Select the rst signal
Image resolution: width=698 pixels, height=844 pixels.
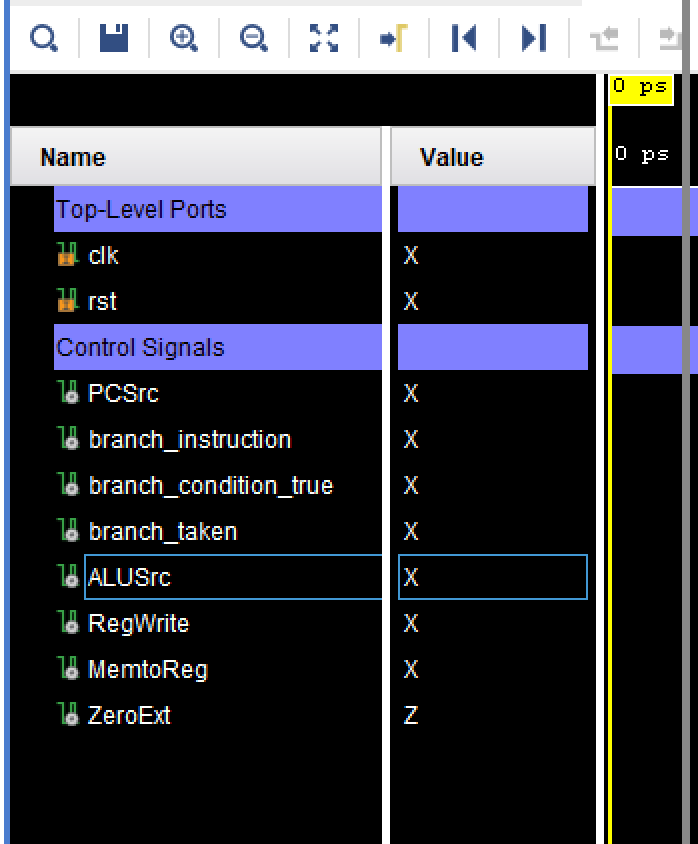tap(103, 302)
